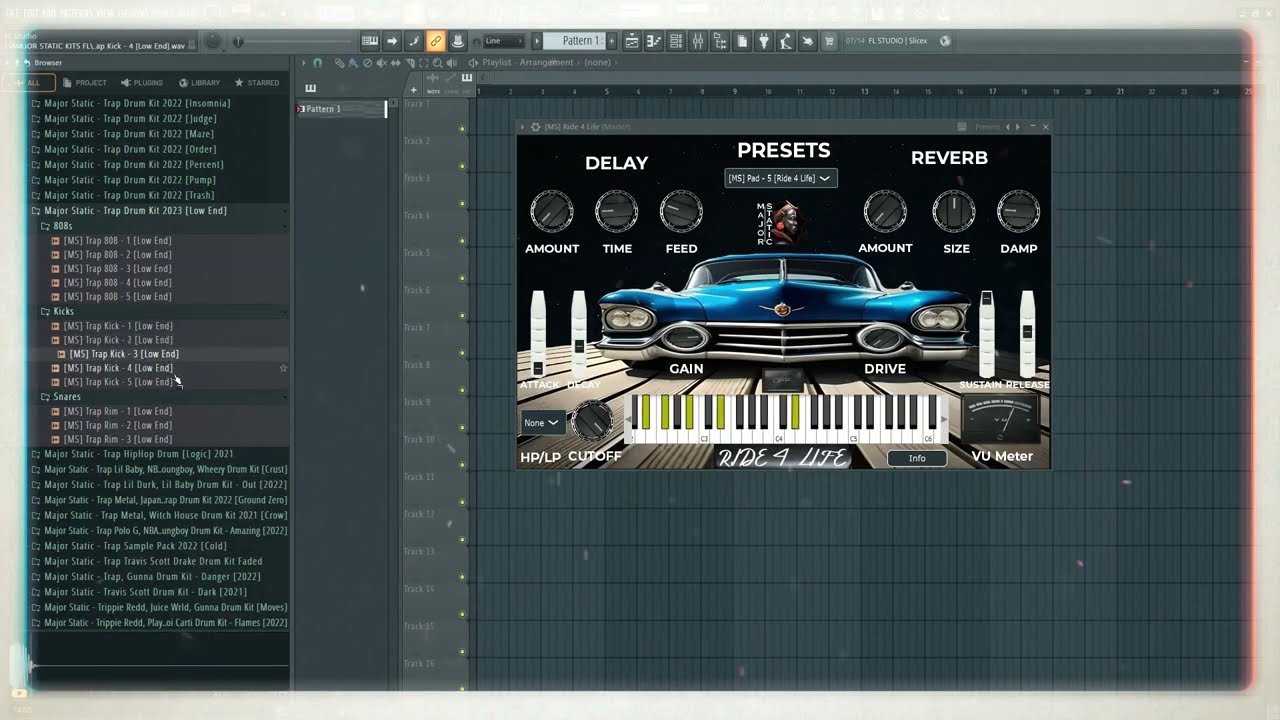
Task: Click the stamp icon in the top toolbar
Action: [x=458, y=41]
